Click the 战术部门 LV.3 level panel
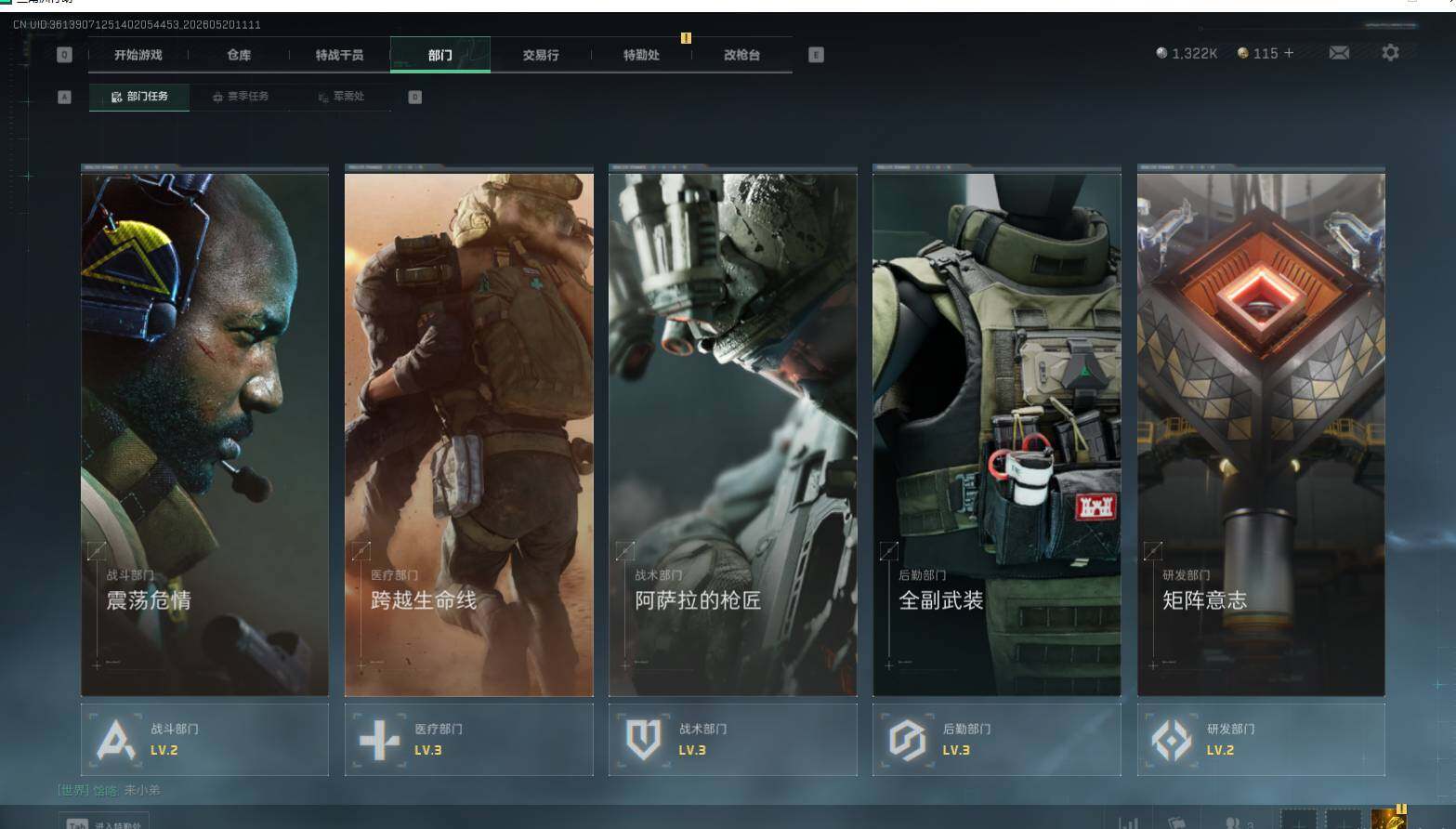Screen dimensions: 1456x829 point(733,740)
